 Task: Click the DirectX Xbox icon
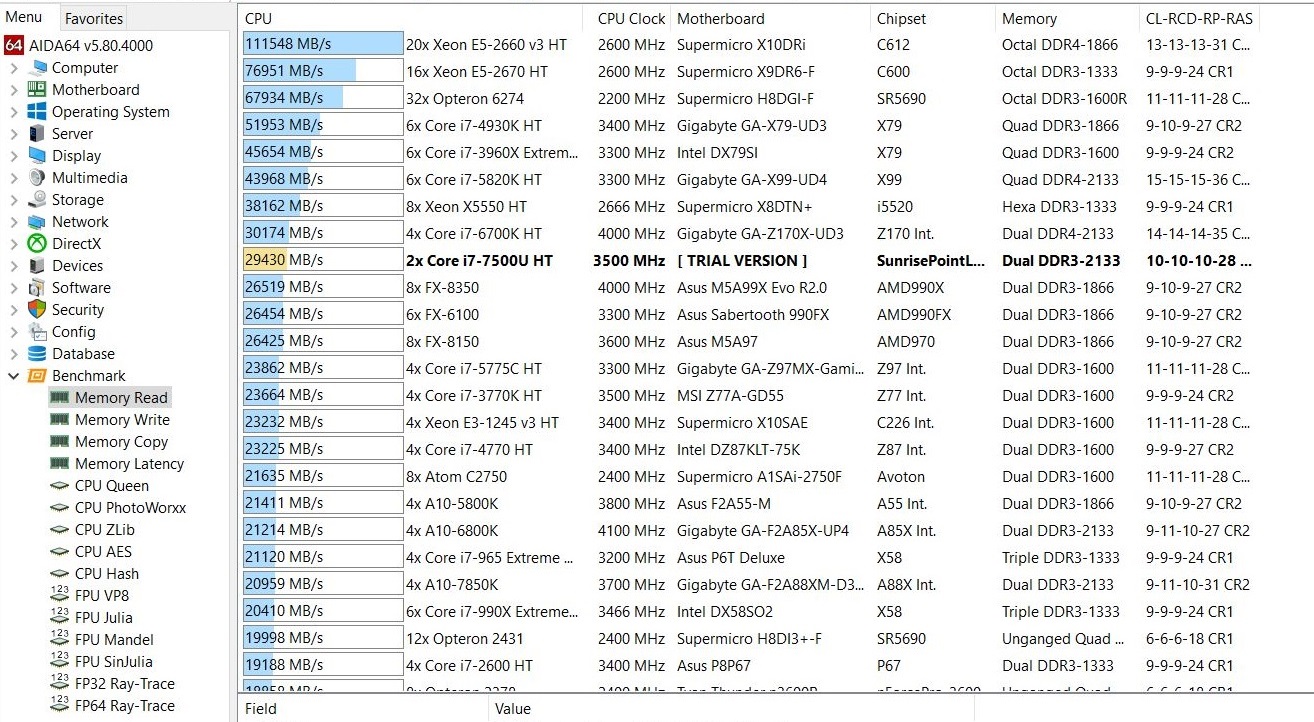point(38,244)
